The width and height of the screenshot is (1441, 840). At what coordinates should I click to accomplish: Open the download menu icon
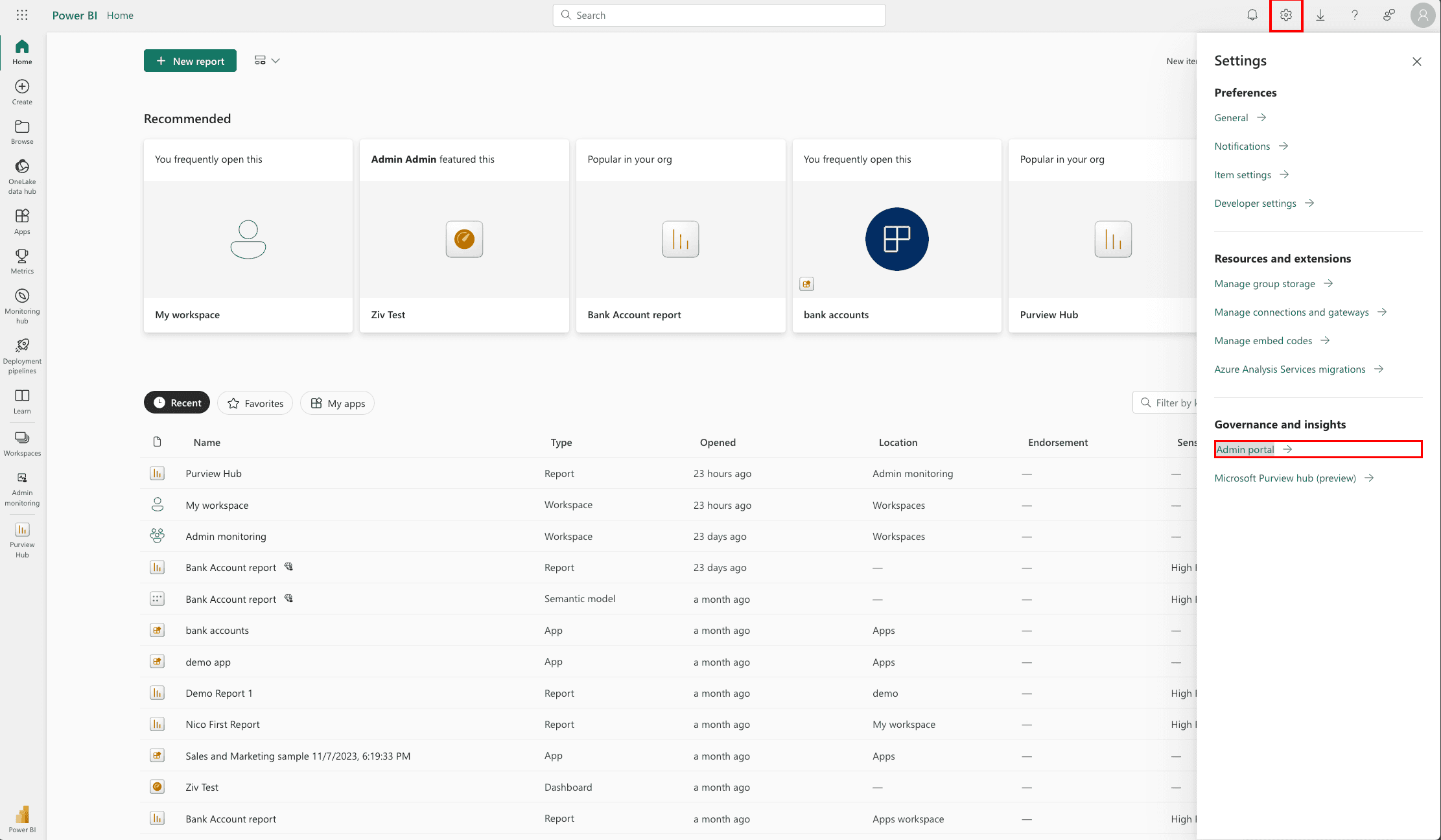(x=1320, y=15)
